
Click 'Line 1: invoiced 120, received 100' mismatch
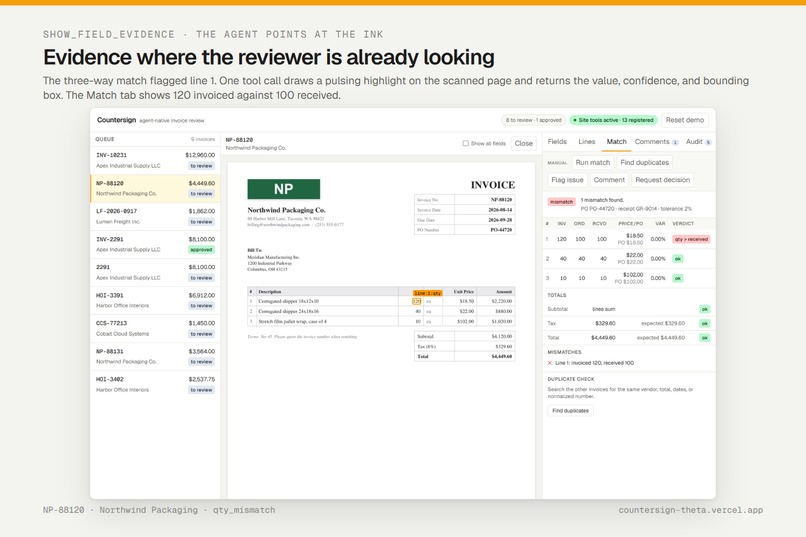594,363
